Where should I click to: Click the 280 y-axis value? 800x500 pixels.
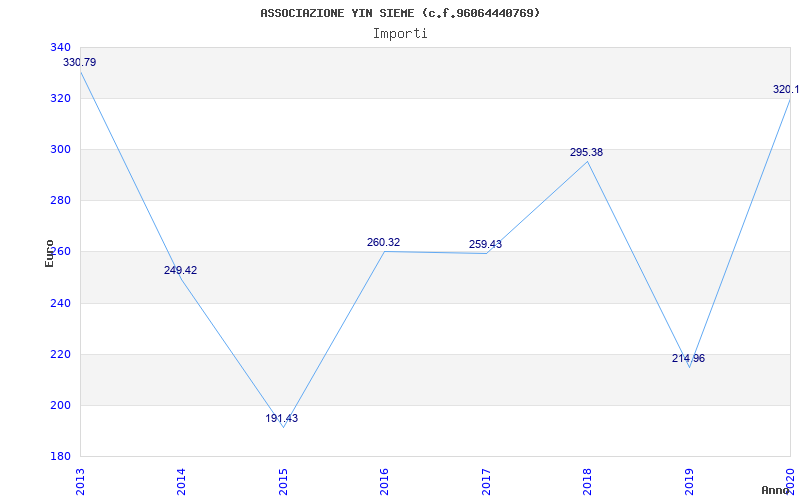[x=60, y=201]
